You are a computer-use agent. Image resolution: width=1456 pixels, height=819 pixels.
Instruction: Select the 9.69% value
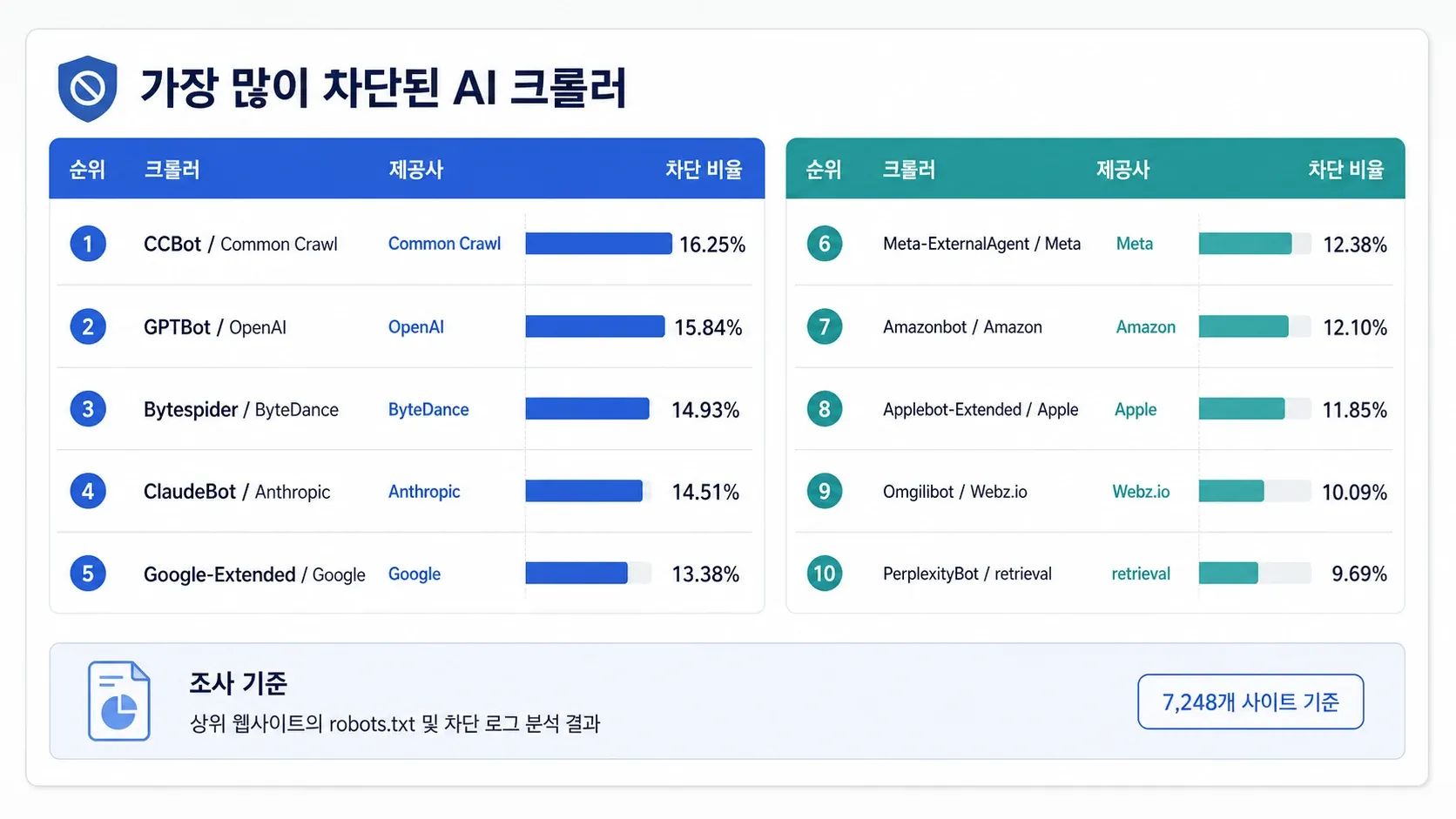tap(1359, 574)
